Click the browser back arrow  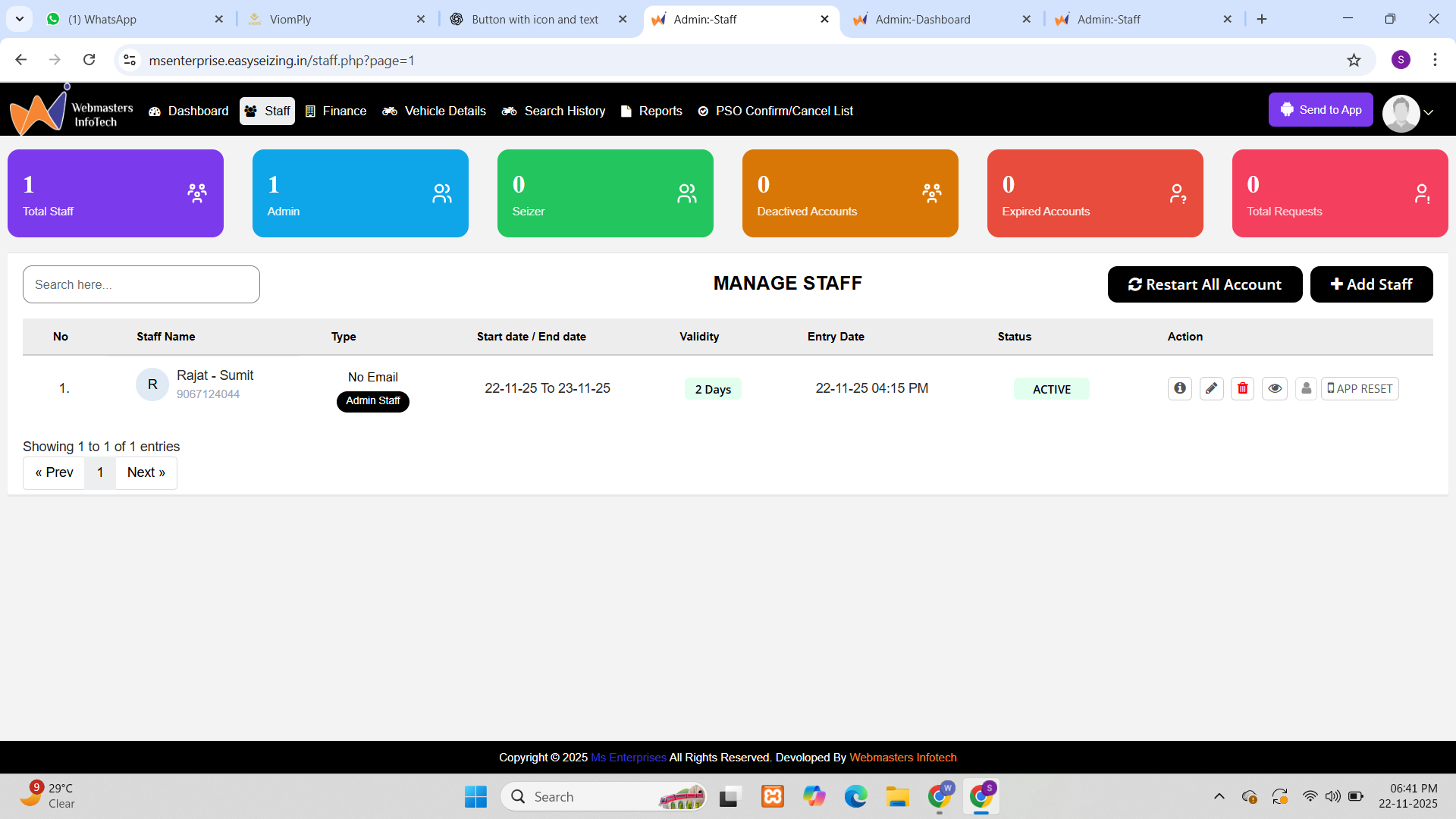[21, 60]
